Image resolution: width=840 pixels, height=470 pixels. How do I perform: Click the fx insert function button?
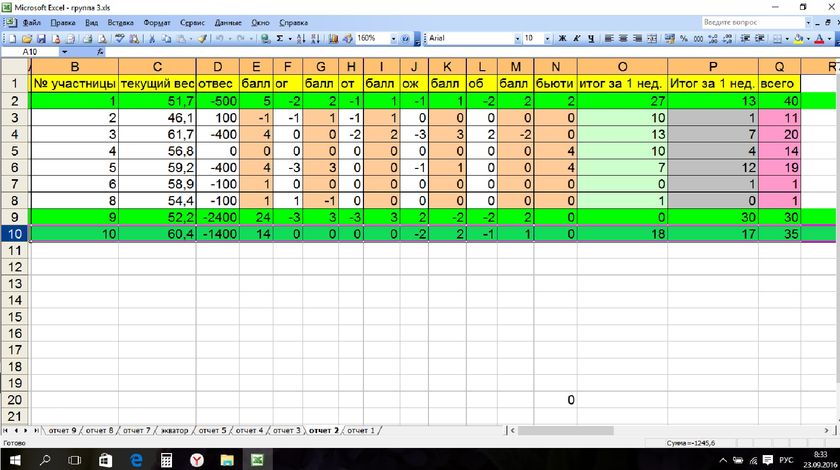click(x=100, y=52)
